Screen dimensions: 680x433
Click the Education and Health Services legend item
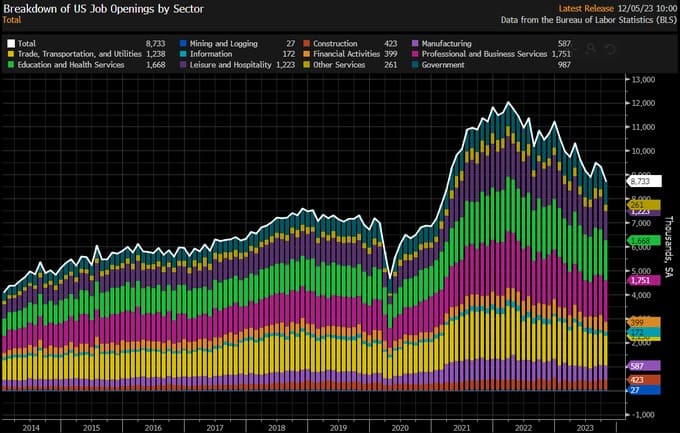68,65
